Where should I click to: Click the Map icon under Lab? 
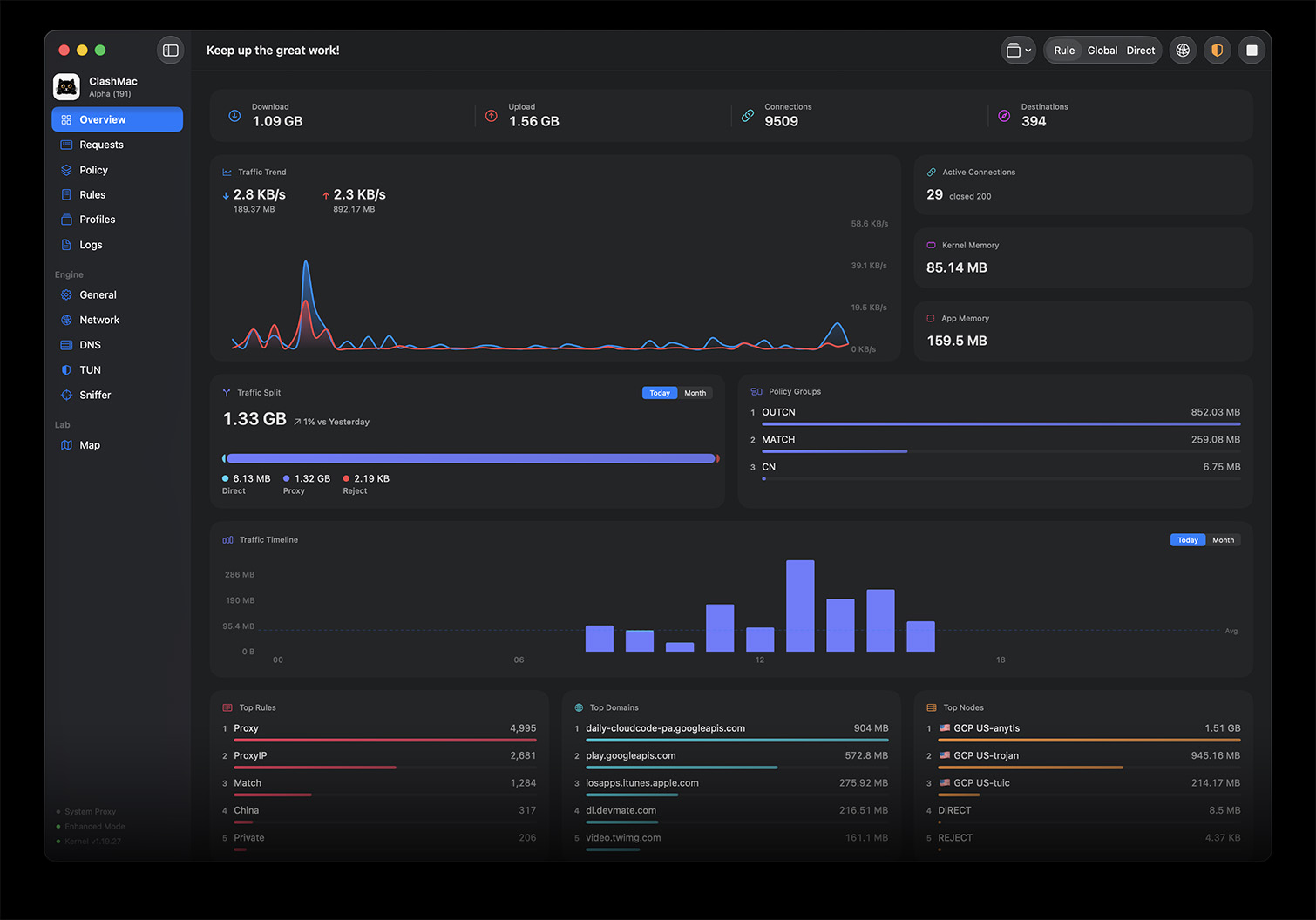coord(66,445)
